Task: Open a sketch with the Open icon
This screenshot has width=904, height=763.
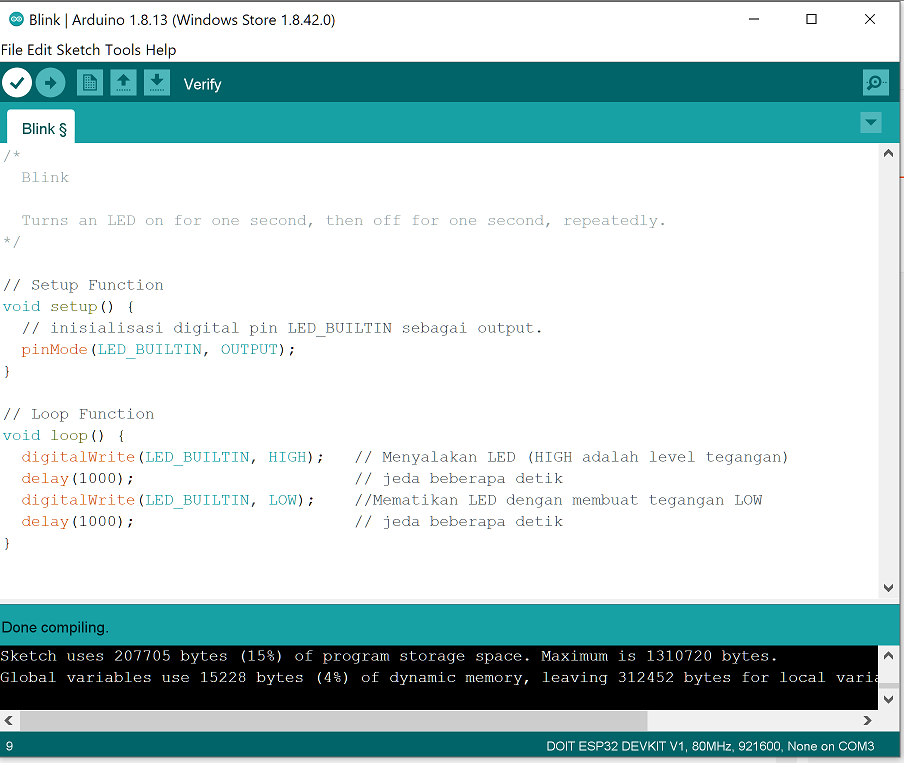Action: 123,83
